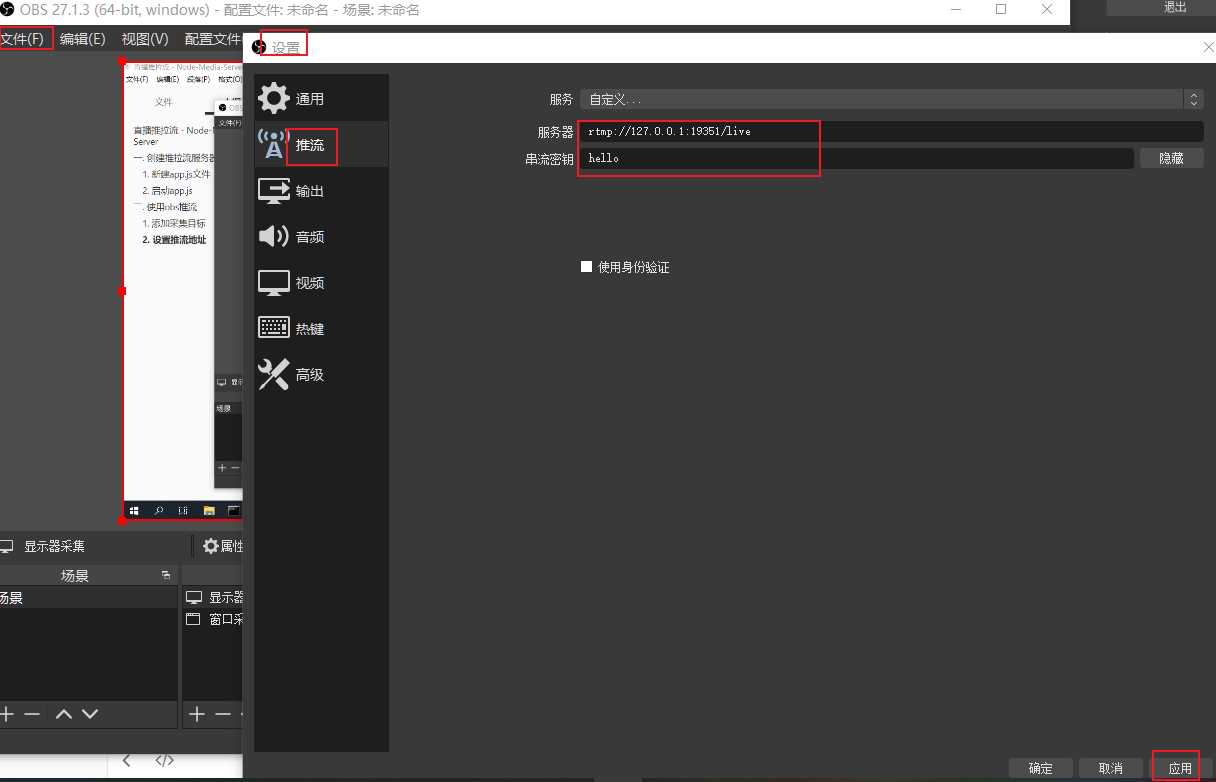This screenshot has width=1216, height=782.
Task: Click the remove scene minus icon
Action: 32,714
